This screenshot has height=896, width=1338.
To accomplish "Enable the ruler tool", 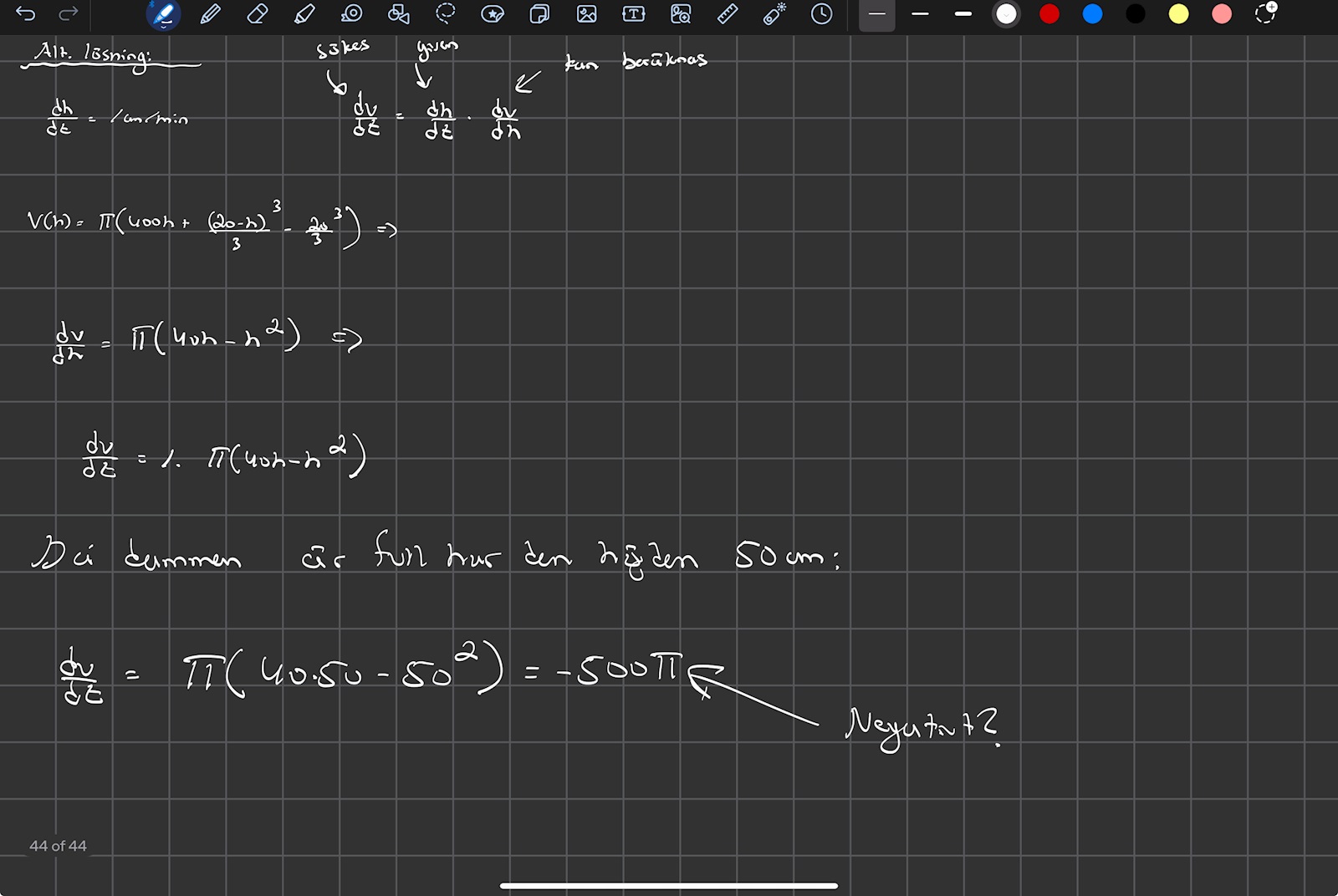I will pyautogui.click(x=728, y=14).
